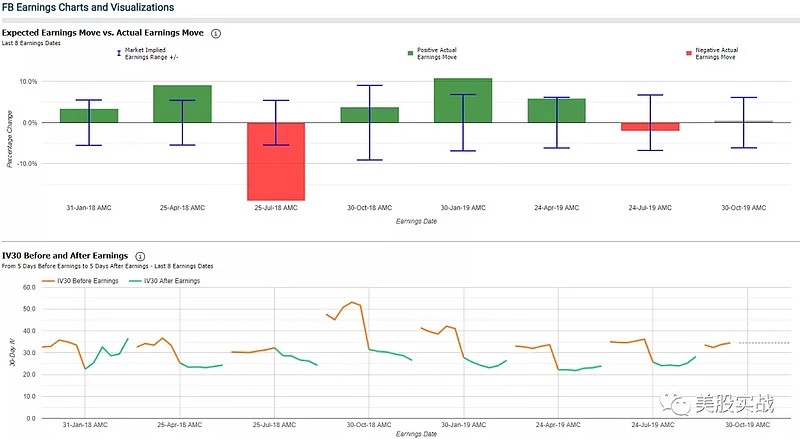Click the implied range error bar for 30-Oct-19
The image size is (800, 439).
(744, 123)
